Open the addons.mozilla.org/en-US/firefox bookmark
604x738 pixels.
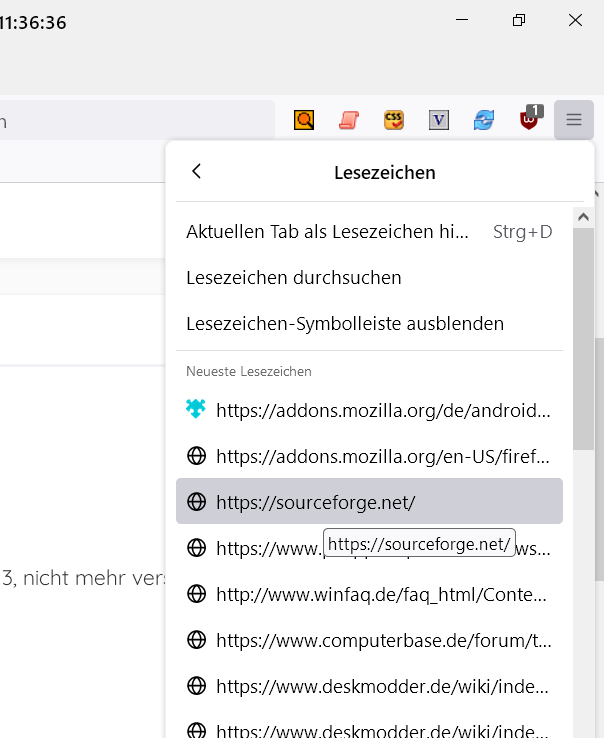pyautogui.click(x=382, y=456)
